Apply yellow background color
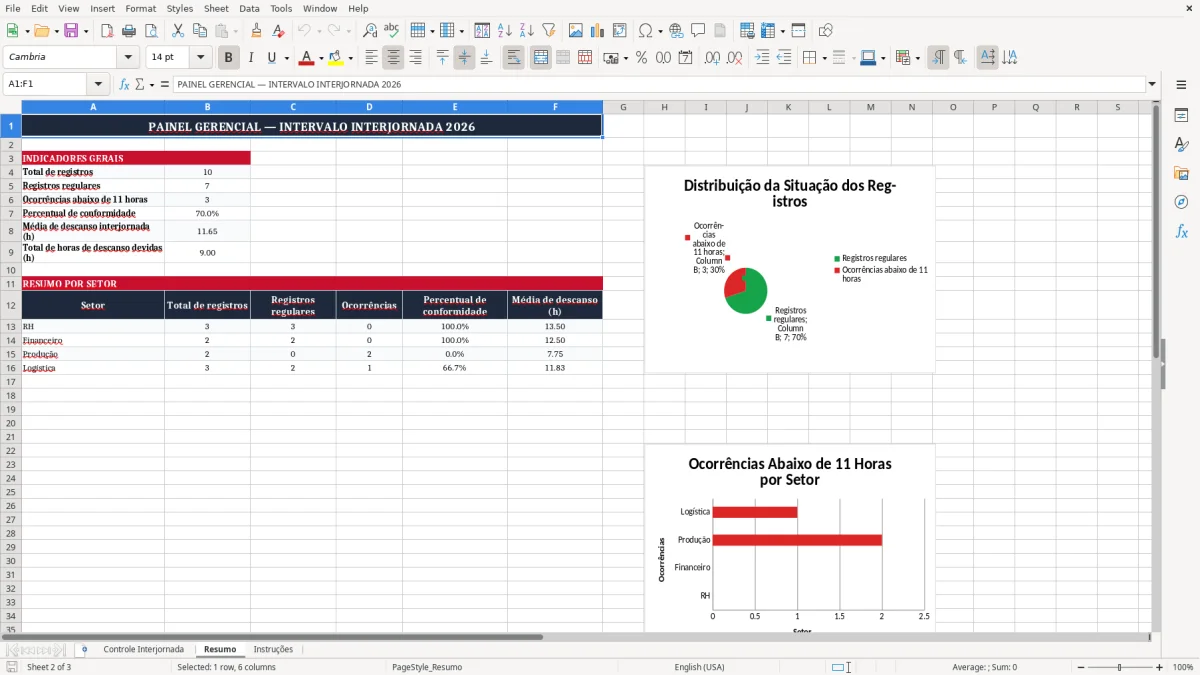The height and width of the screenshot is (675, 1200). click(336, 58)
